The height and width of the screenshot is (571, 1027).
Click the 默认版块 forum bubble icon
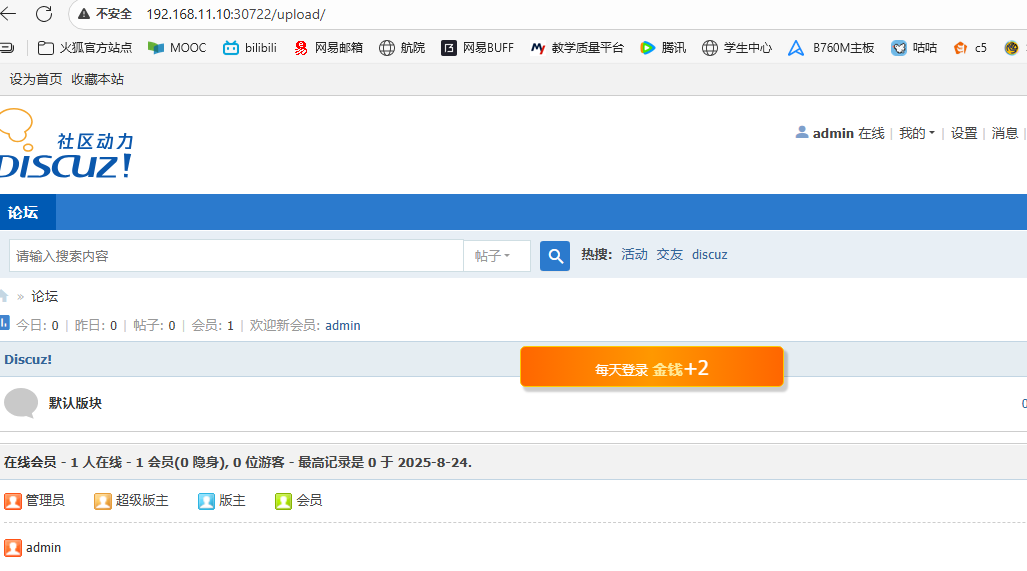[21, 403]
